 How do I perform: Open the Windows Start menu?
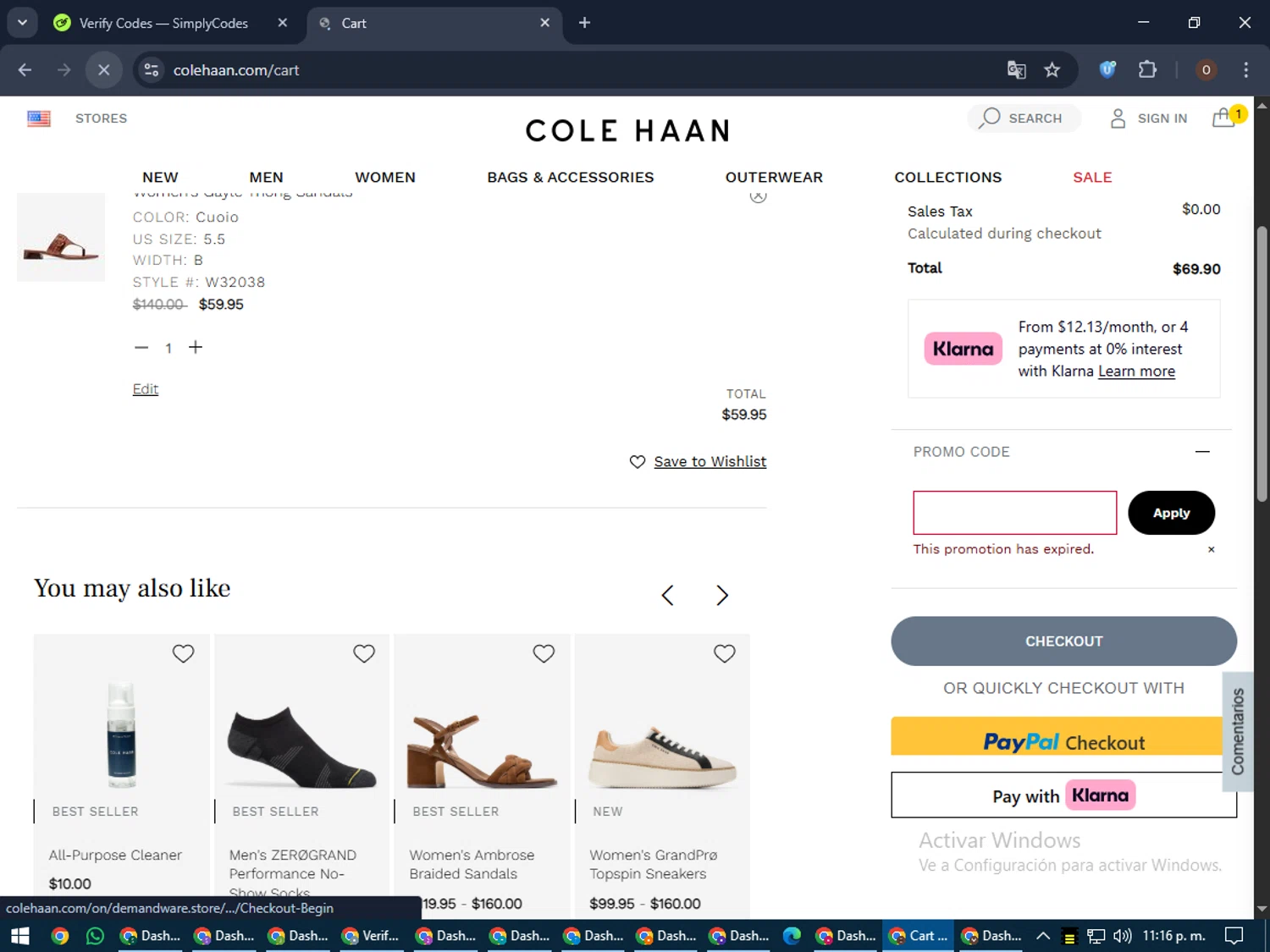(x=20, y=936)
